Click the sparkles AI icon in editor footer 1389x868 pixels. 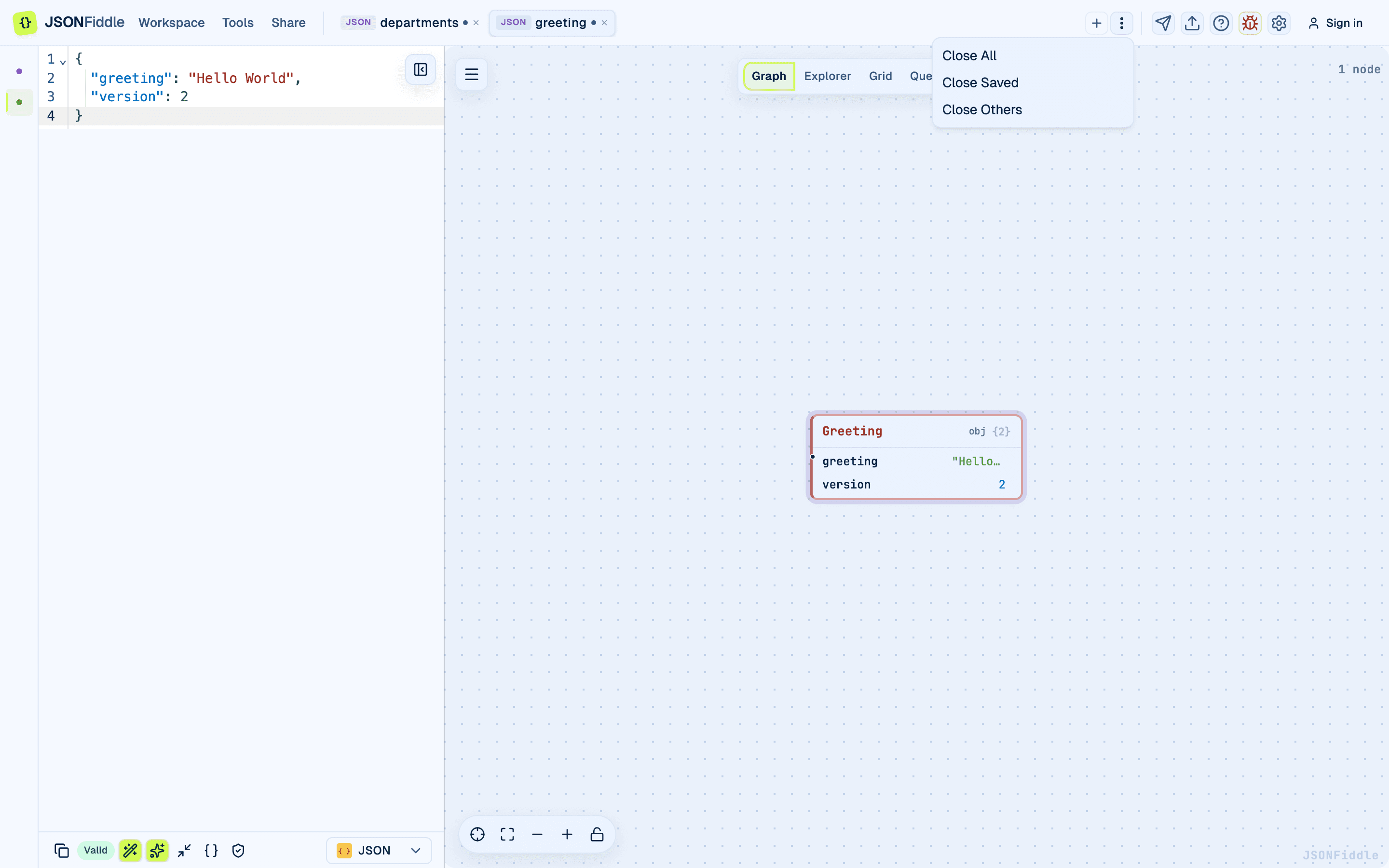[x=157, y=850]
